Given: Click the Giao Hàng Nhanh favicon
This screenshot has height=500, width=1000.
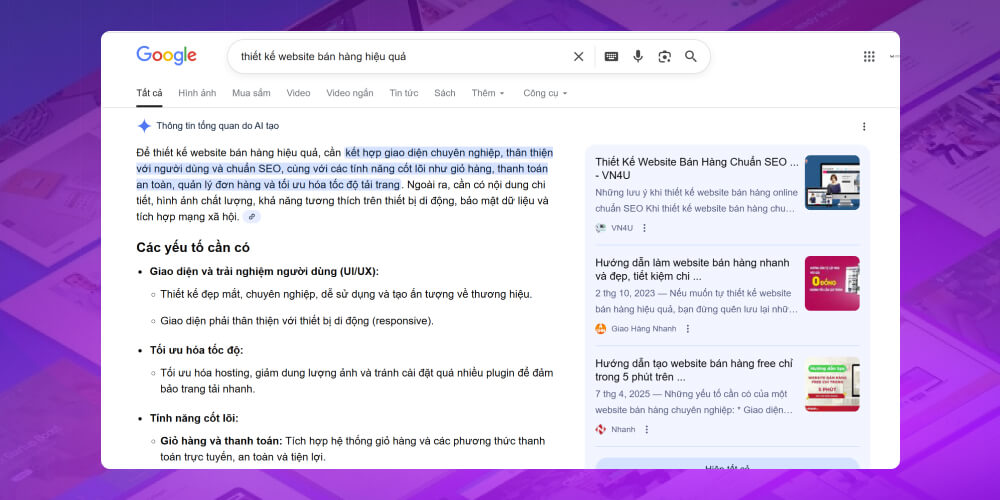Looking at the screenshot, I should [600, 328].
